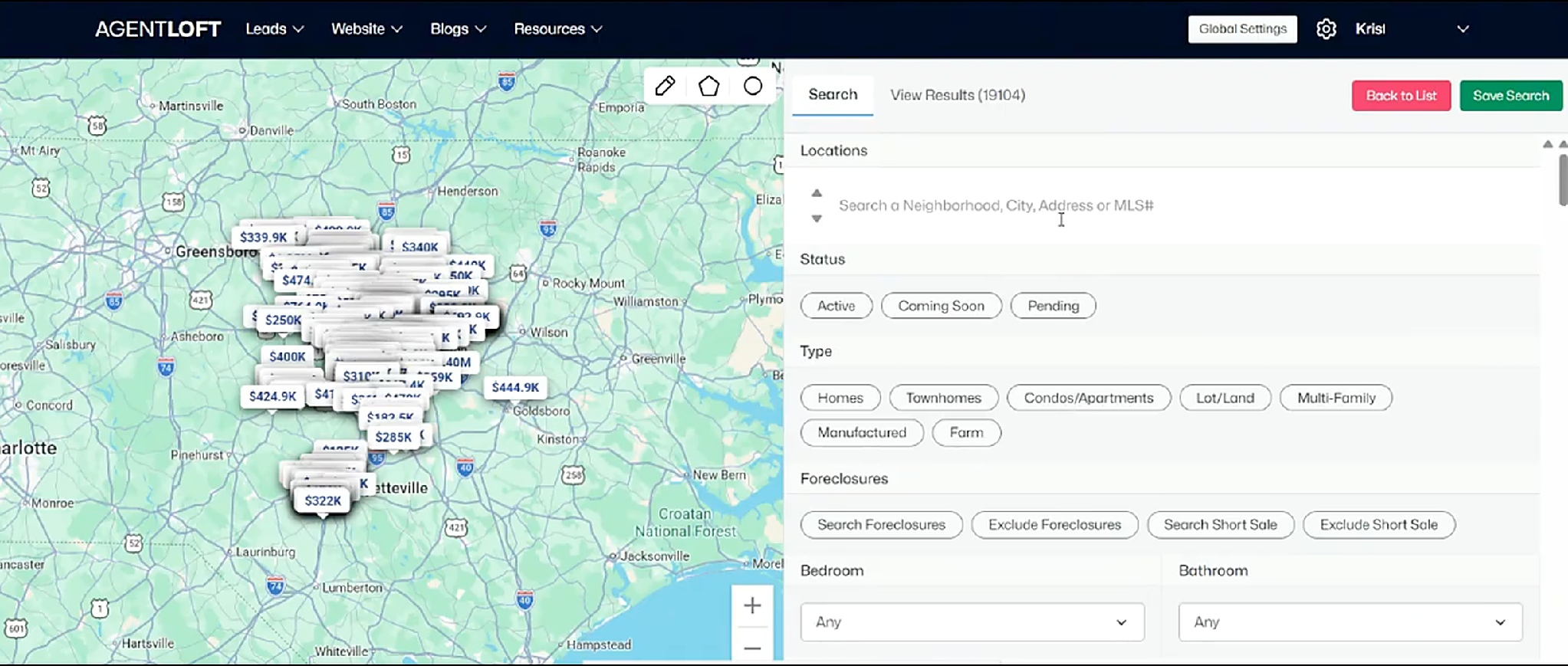Expand the Website menu

click(x=367, y=29)
